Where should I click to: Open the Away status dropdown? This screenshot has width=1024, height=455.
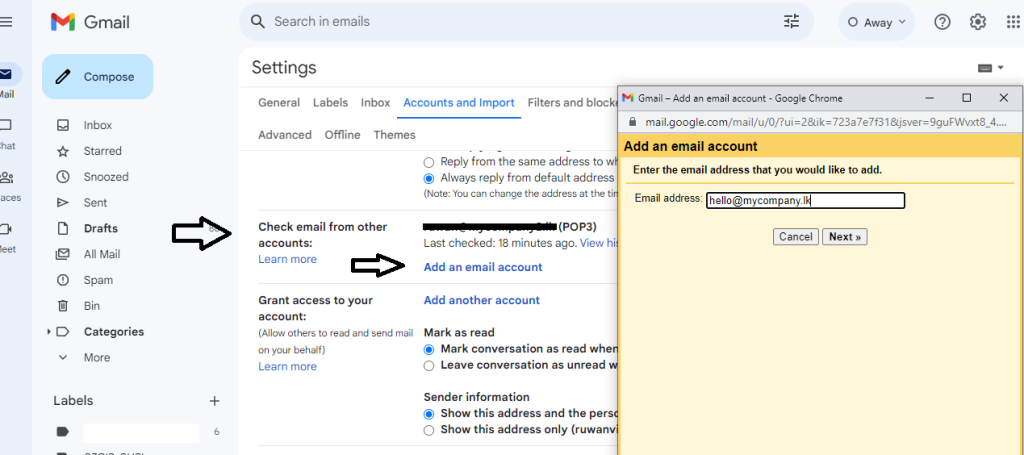(x=877, y=22)
